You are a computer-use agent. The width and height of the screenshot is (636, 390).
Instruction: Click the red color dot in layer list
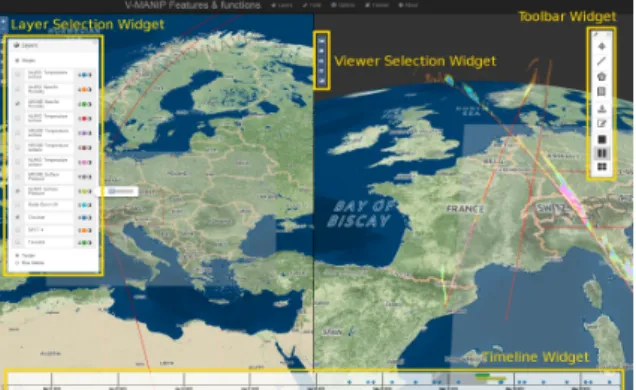(84, 118)
